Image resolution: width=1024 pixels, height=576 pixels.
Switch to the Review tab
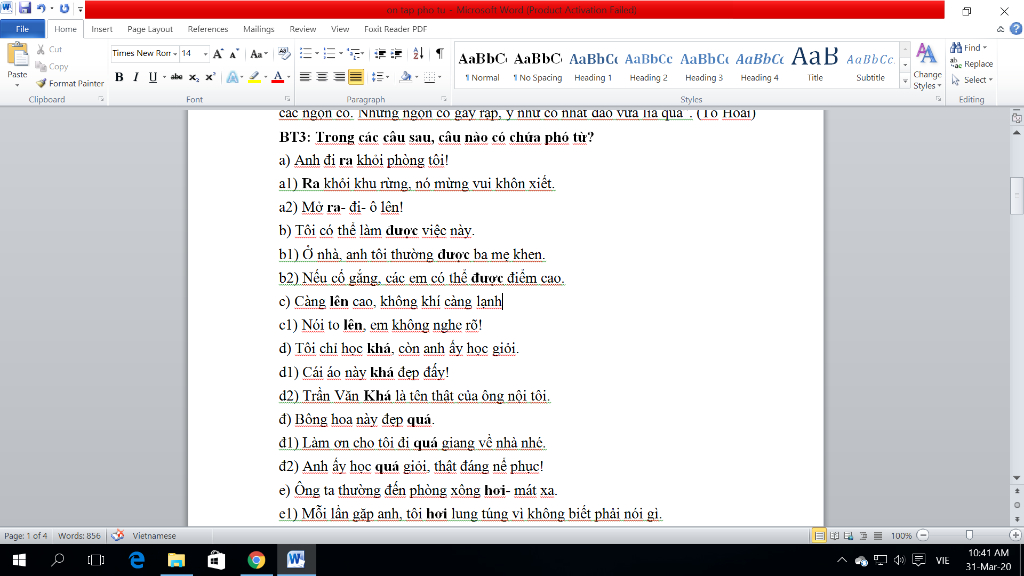[302, 29]
